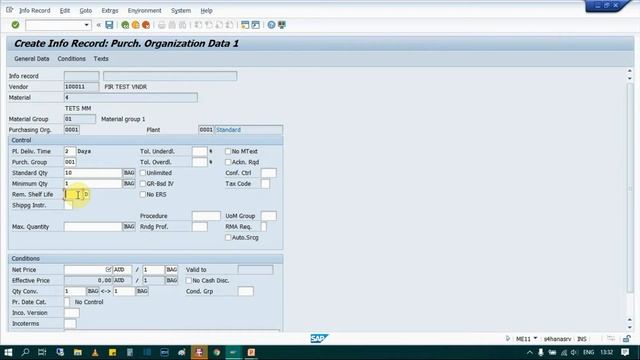
Task: Click the Create New Session icon
Action: tap(245, 25)
